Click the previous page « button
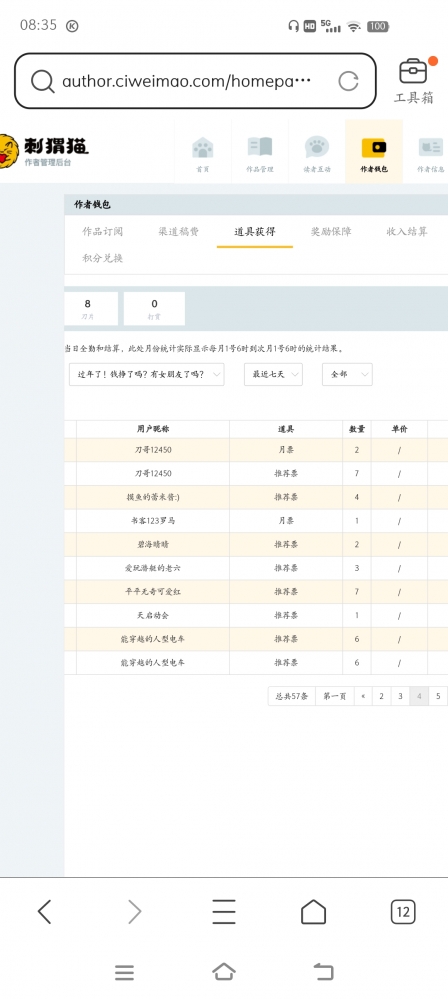 (x=363, y=696)
